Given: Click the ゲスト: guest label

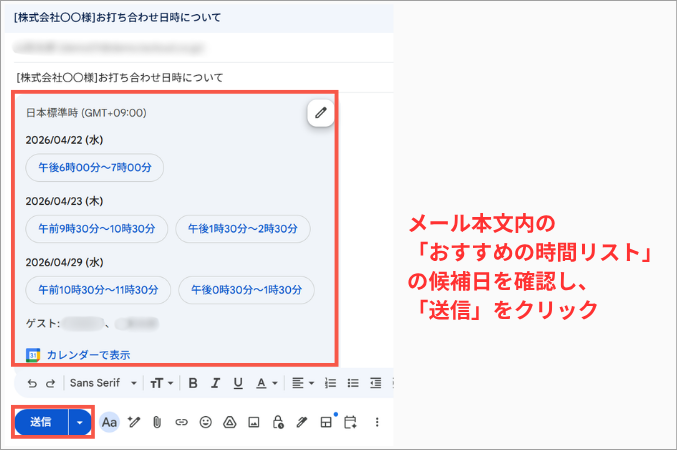Looking at the screenshot, I should [x=43, y=323].
